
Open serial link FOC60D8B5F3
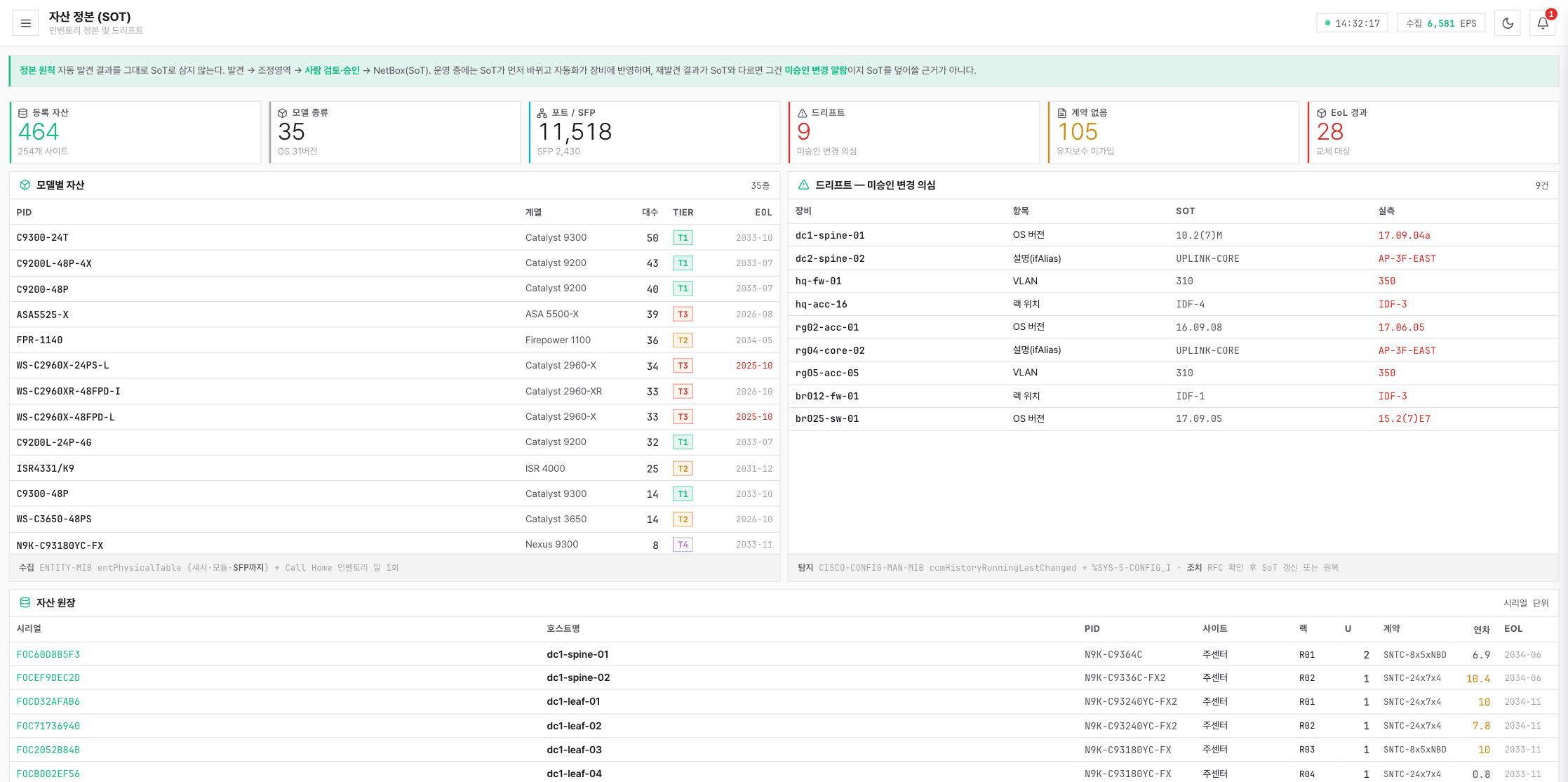pos(48,654)
